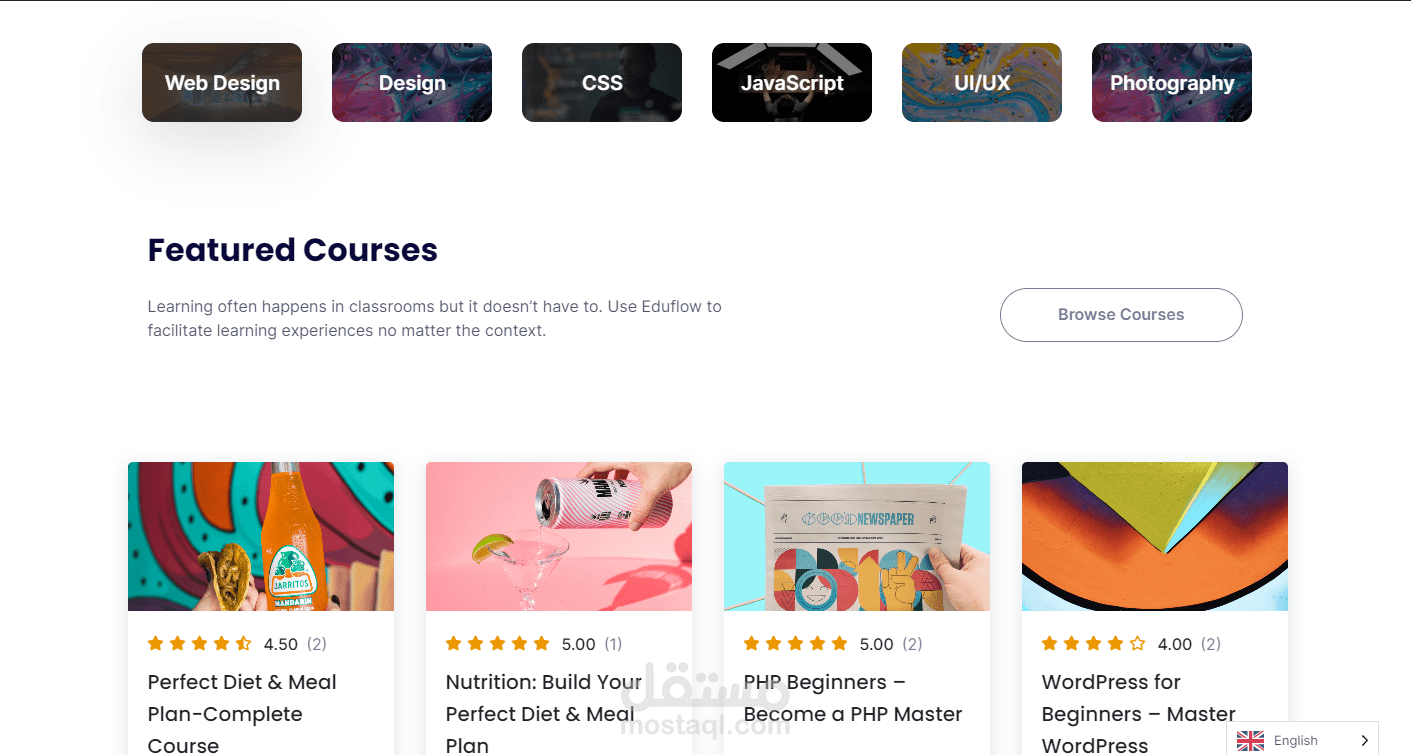Select the Design category card
1411x755 pixels.
(x=412, y=83)
